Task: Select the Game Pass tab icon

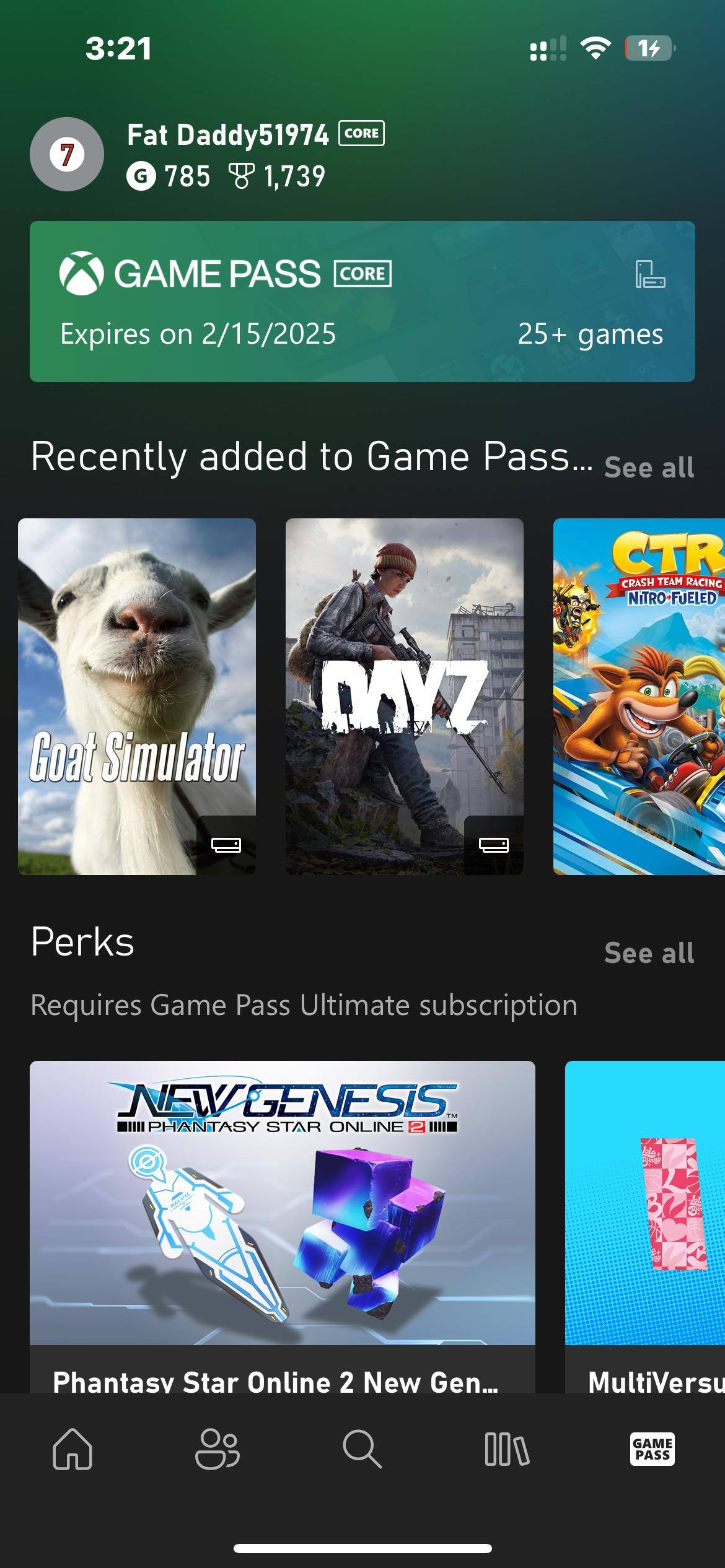Action: [652, 1449]
